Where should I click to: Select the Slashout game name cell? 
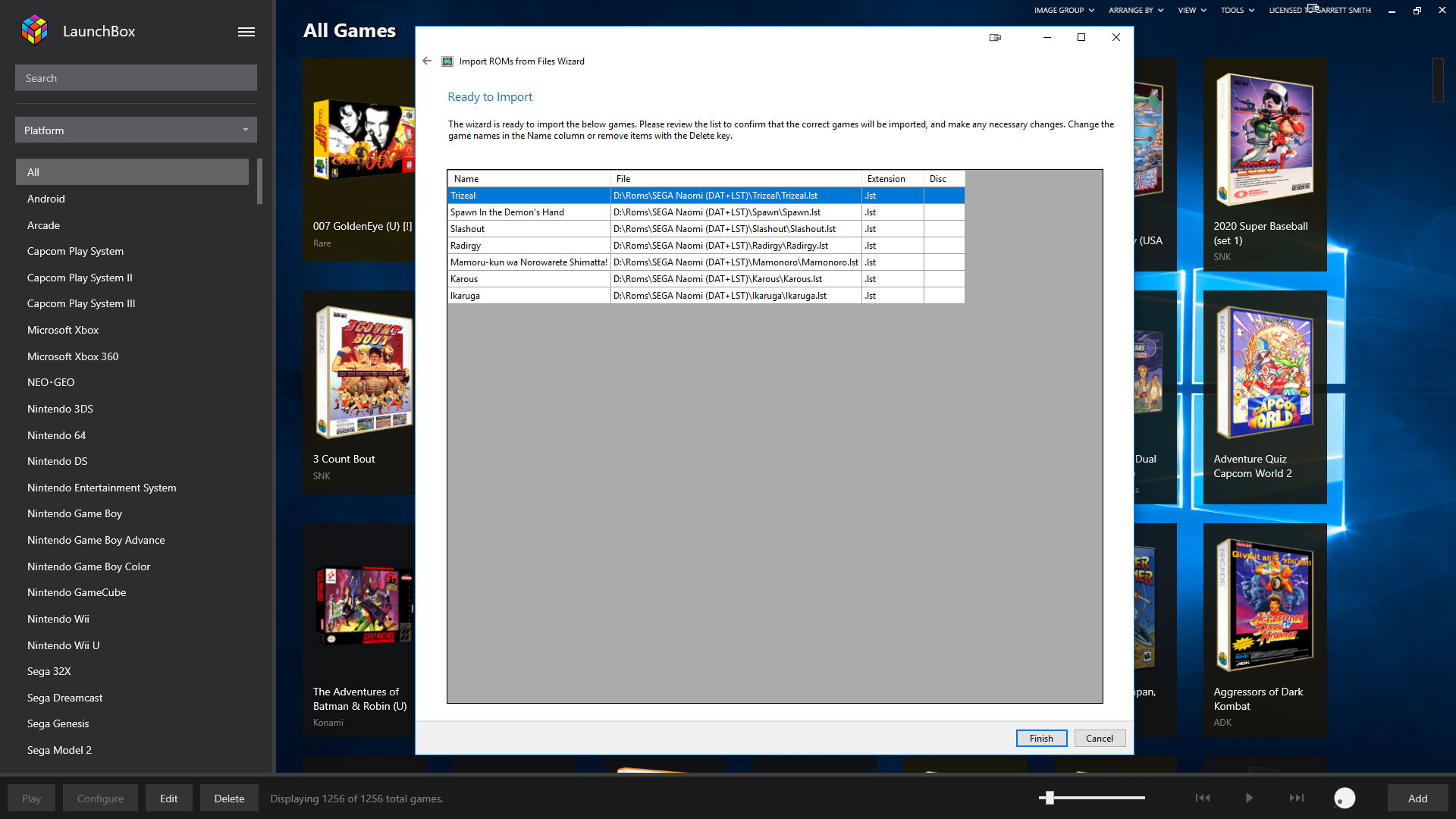[x=529, y=229]
